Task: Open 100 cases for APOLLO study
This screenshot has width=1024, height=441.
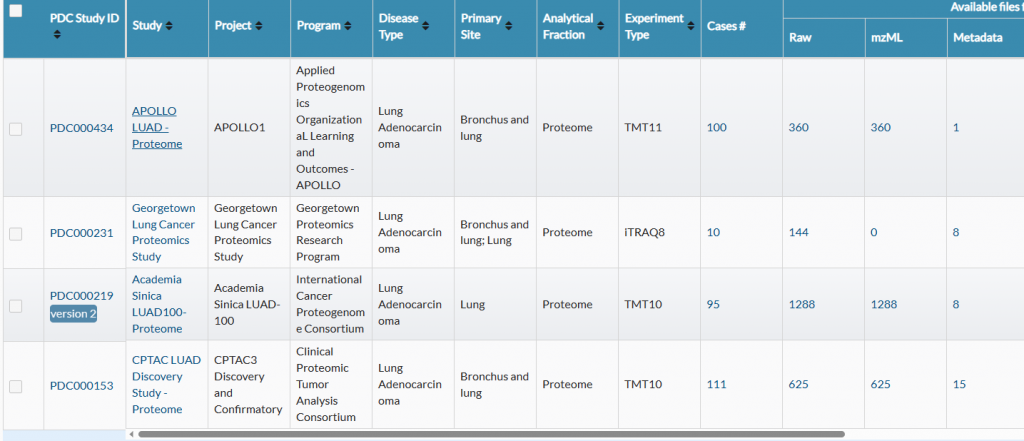Action: tap(717, 128)
